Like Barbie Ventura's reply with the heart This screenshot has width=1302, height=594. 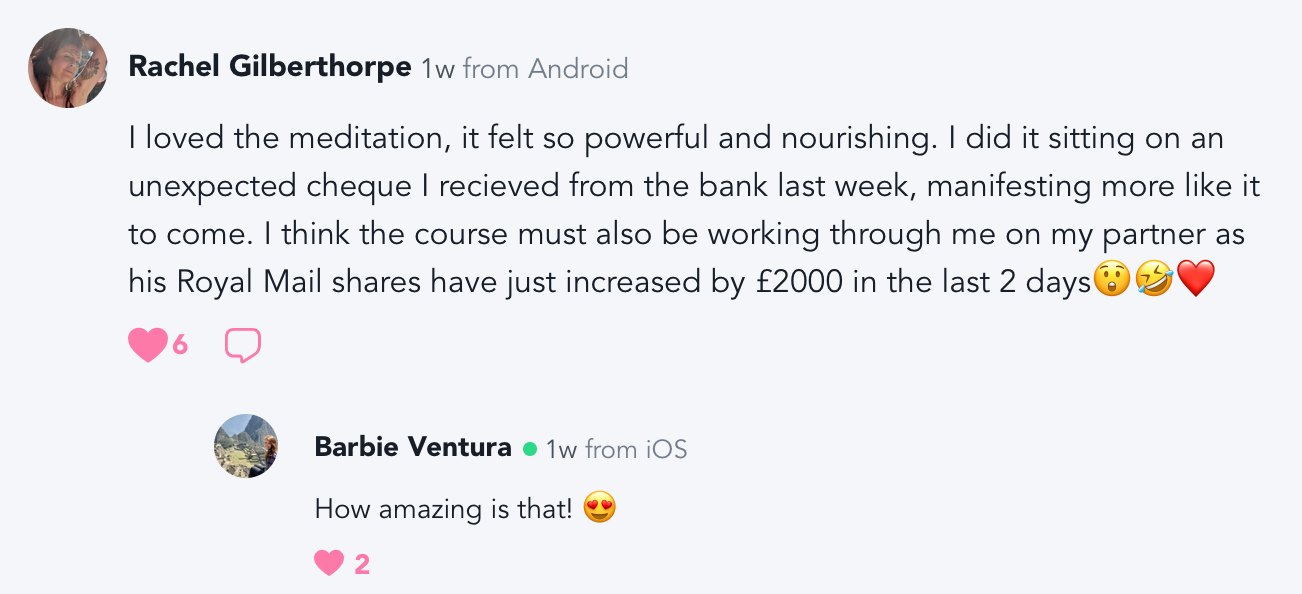coord(328,564)
